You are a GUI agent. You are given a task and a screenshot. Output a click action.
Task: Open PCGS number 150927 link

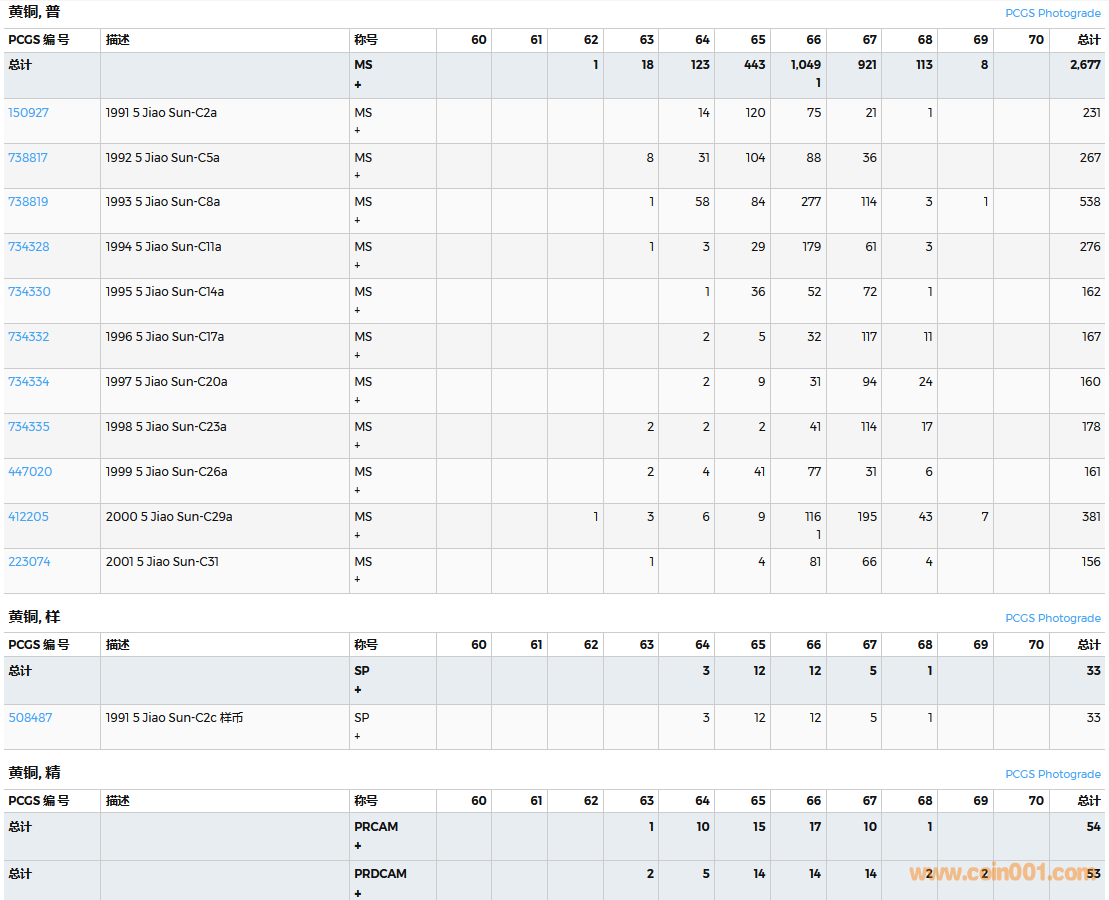[28, 113]
